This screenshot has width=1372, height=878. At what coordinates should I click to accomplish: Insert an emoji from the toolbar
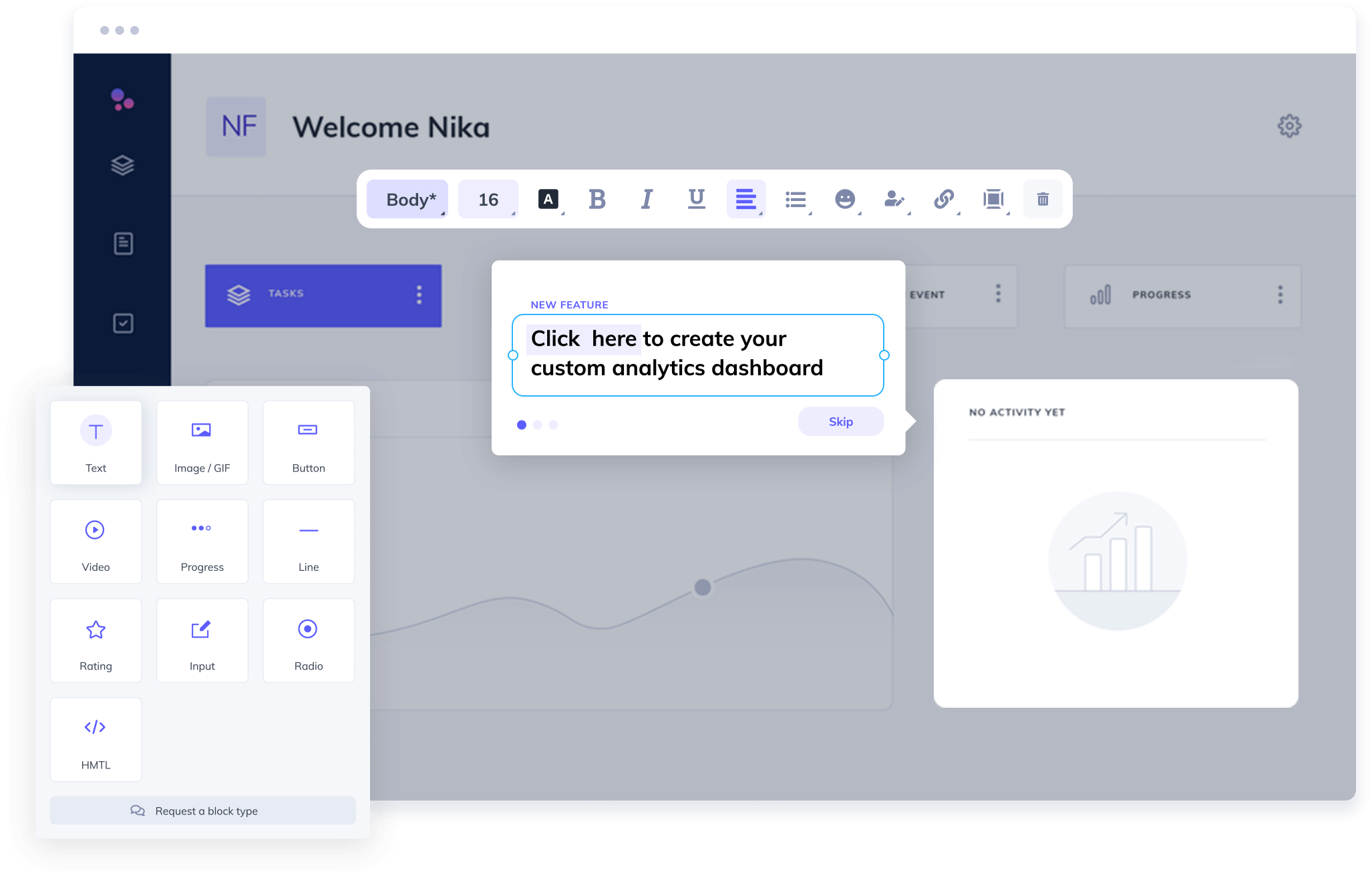845,198
